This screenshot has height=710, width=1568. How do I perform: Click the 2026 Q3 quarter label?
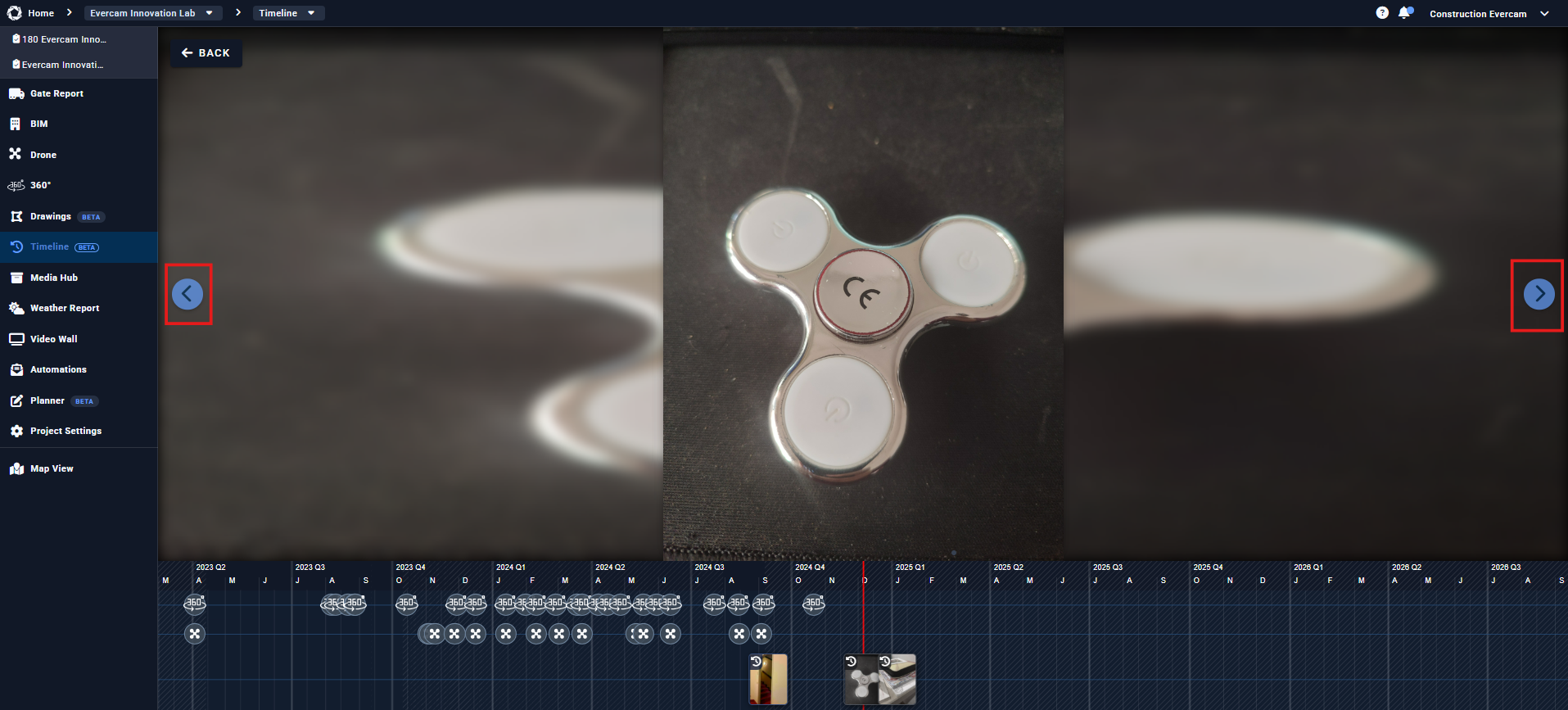pos(1506,567)
